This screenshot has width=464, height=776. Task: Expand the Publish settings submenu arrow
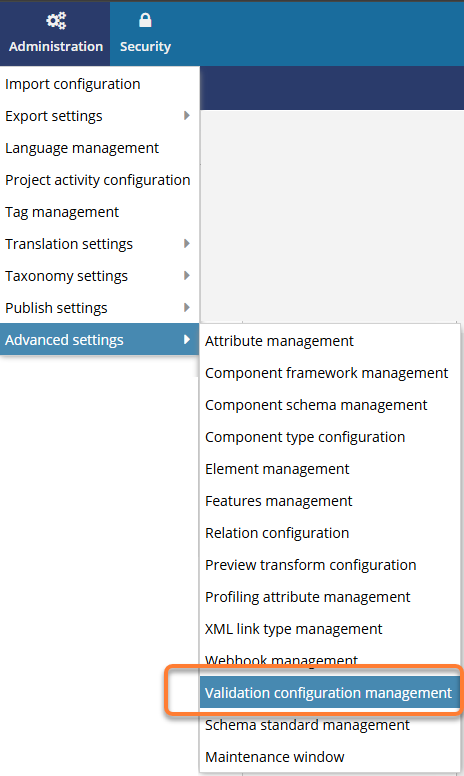186,307
